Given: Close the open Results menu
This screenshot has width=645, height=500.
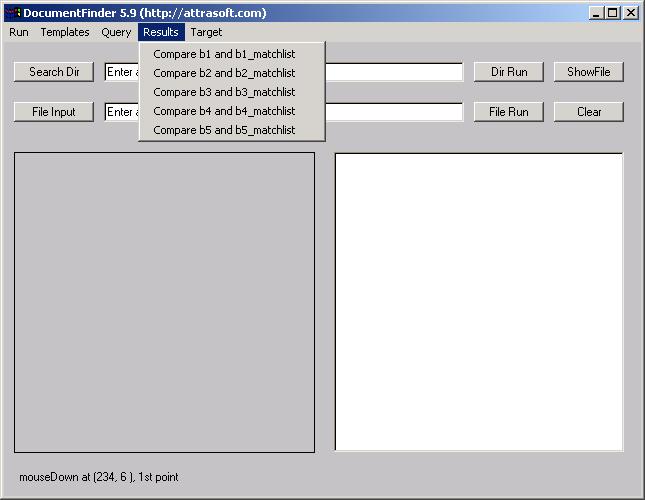Looking at the screenshot, I should click(x=161, y=32).
